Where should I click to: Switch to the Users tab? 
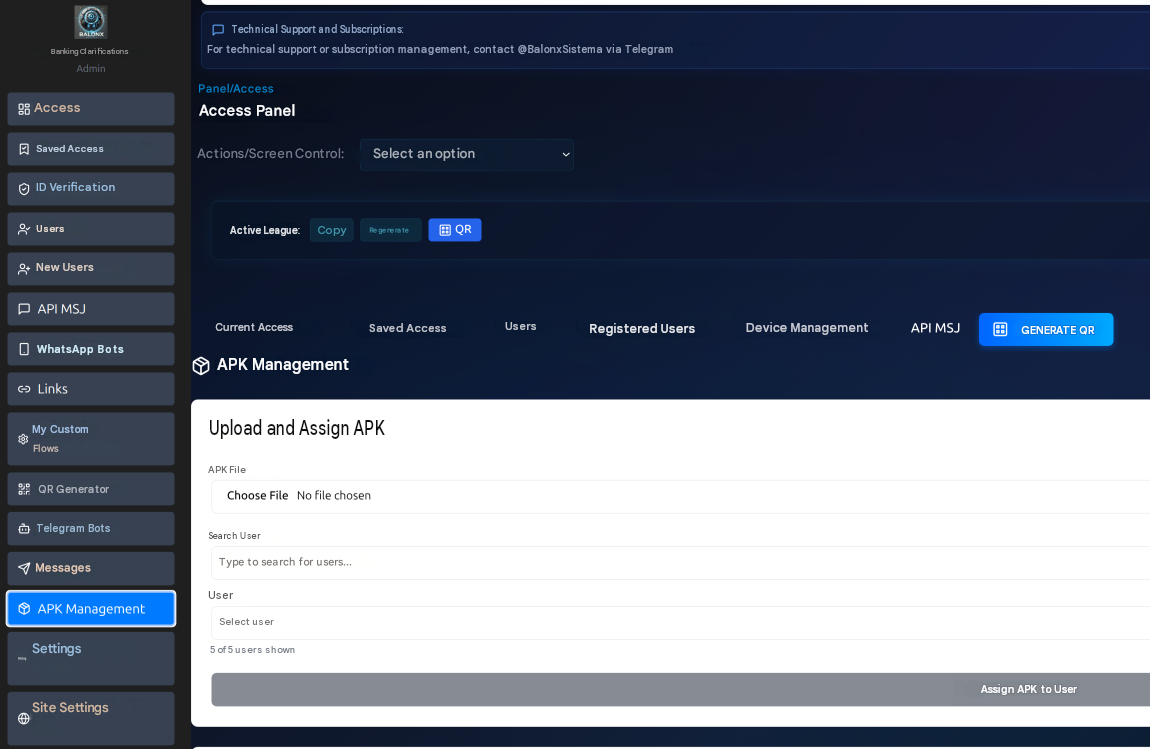coord(520,326)
